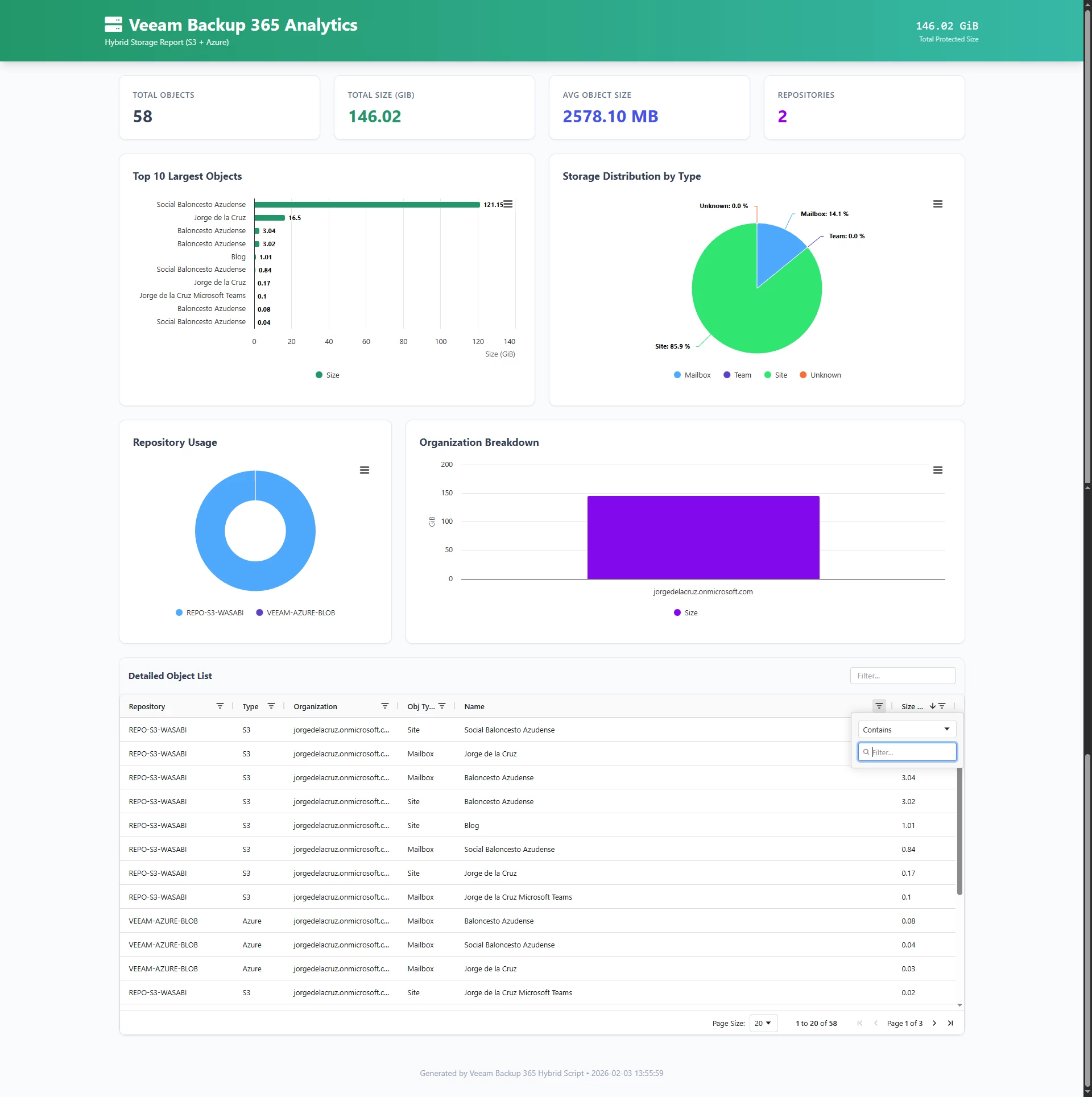This screenshot has width=1092, height=1097.
Task: Open the Storage Distribution chart hamburger menu
Action: click(937, 204)
